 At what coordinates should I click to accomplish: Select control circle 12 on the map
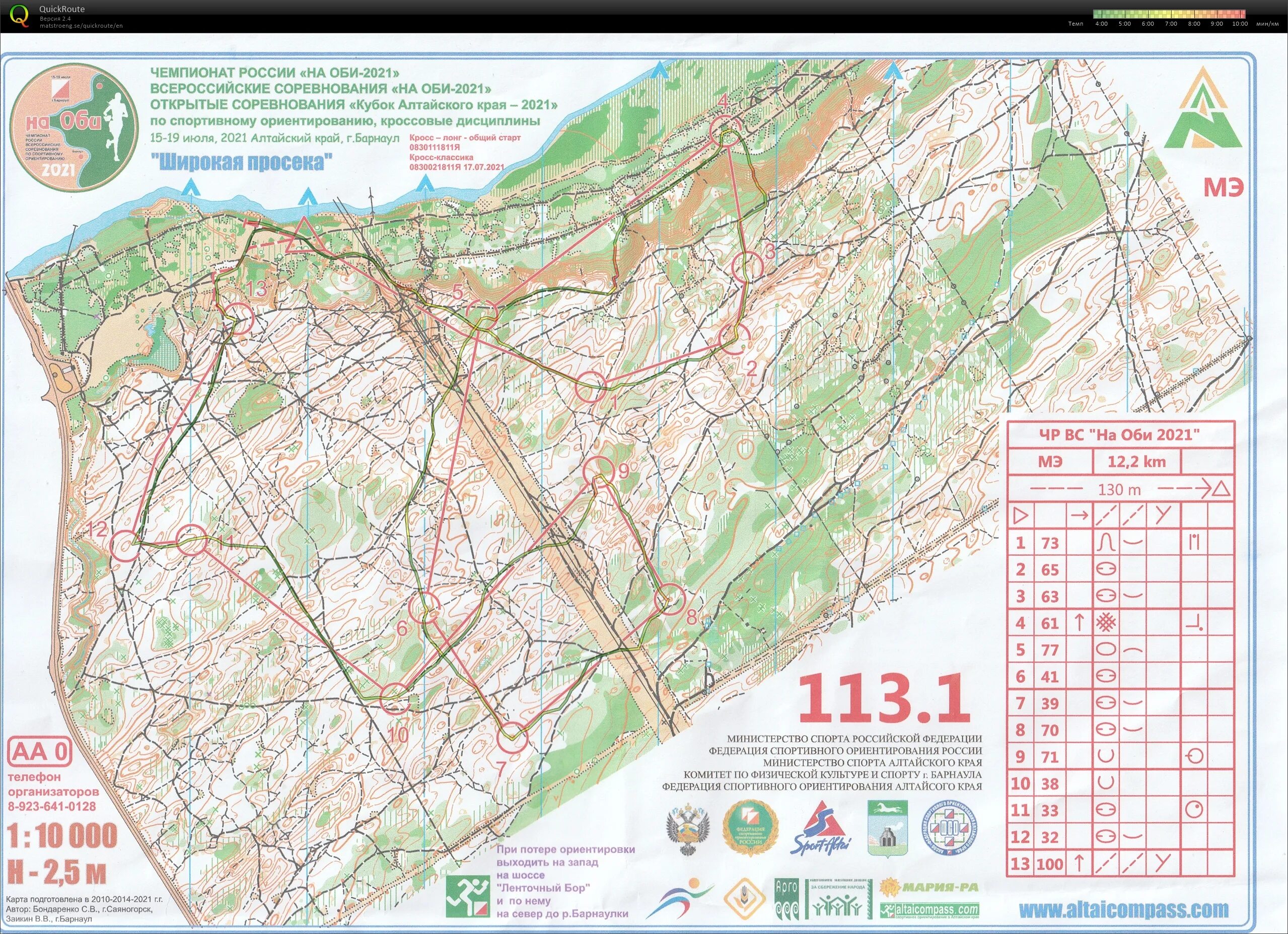coord(125,546)
